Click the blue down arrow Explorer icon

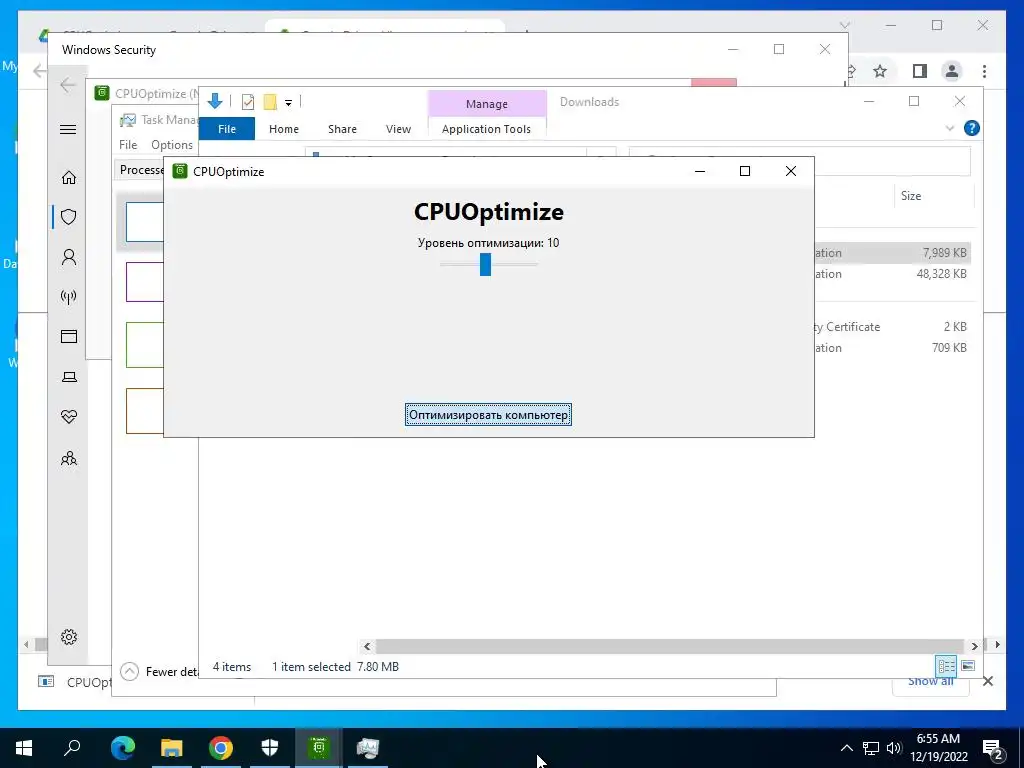tap(215, 101)
